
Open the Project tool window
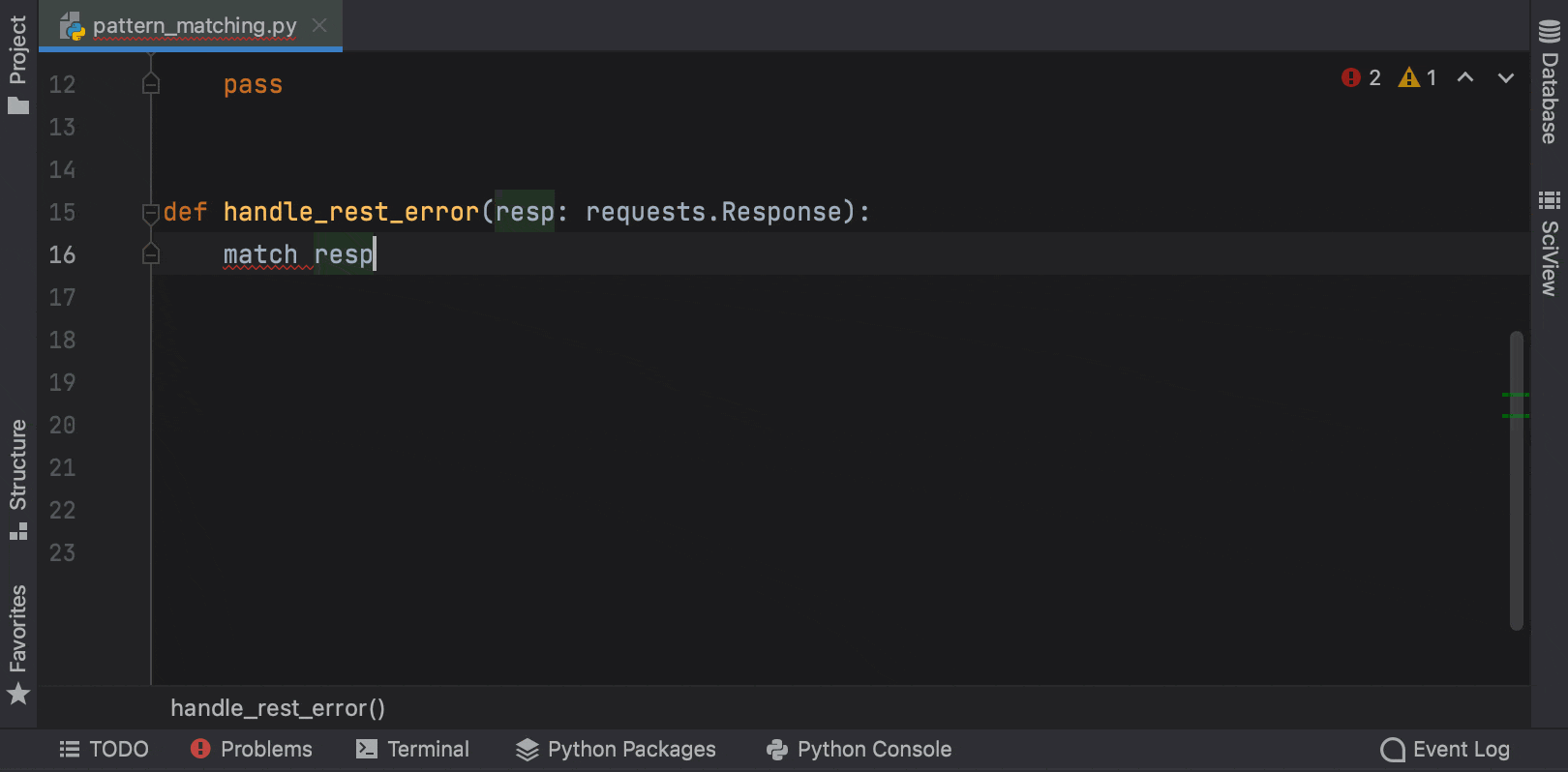[17, 64]
